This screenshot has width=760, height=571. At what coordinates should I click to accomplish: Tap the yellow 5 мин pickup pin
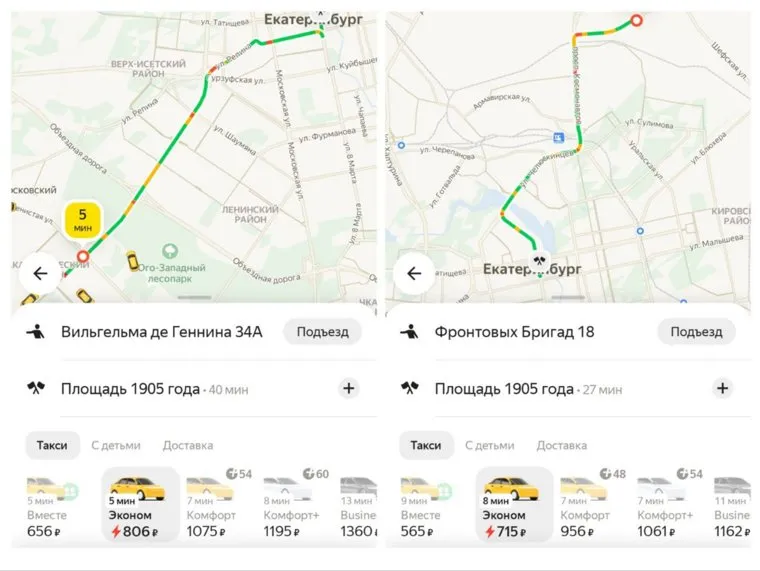82,220
